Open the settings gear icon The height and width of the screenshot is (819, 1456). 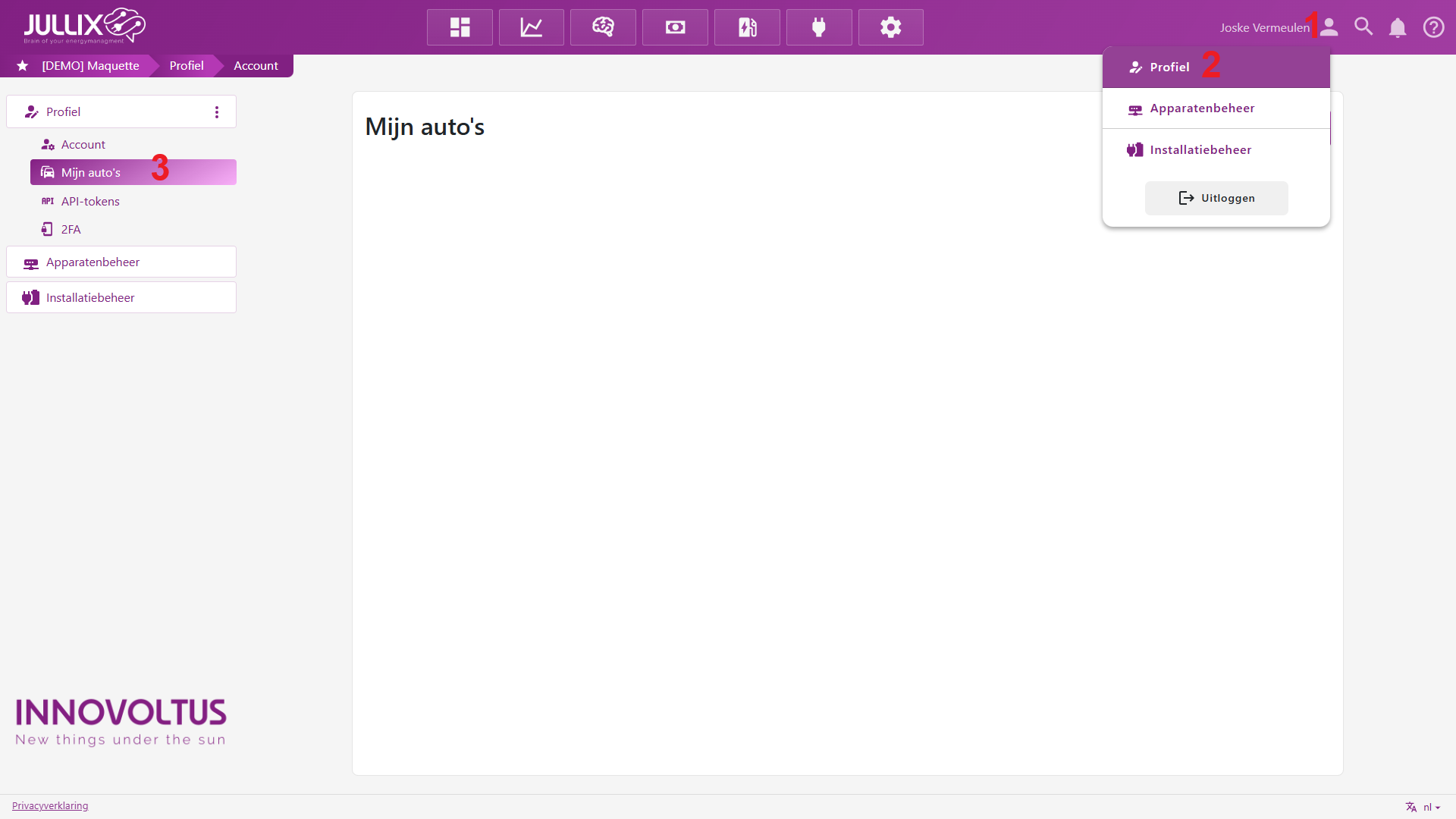tap(890, 27)
